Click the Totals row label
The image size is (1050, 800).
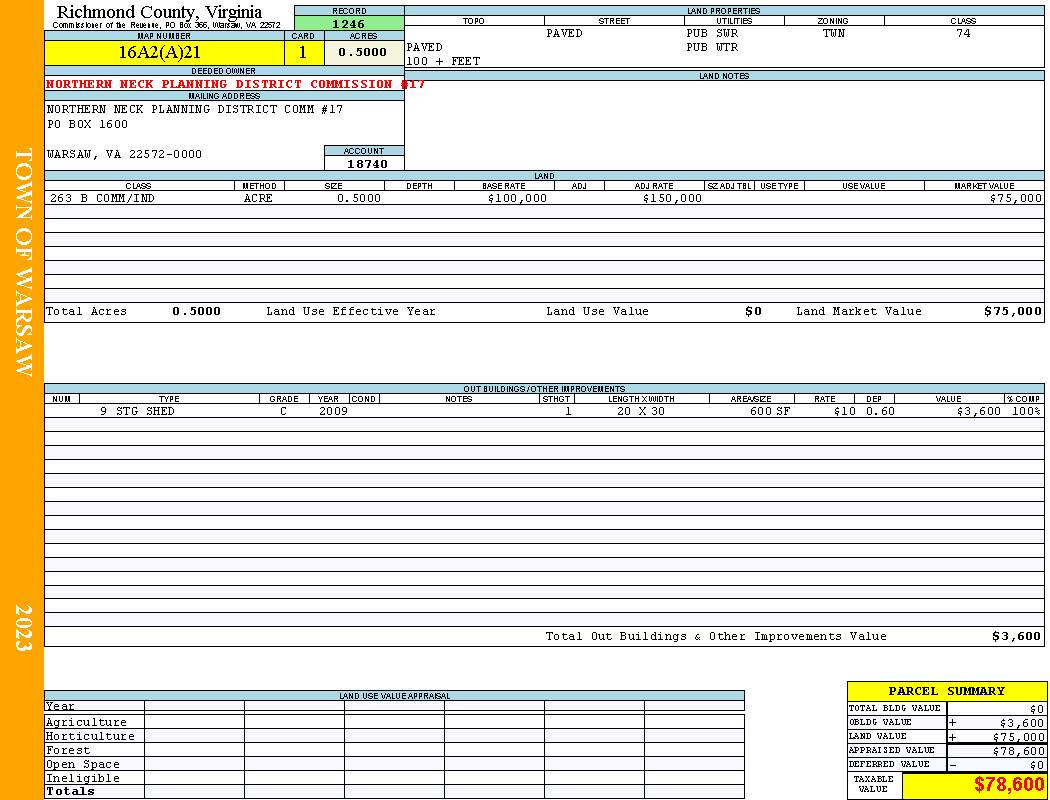pos(70,791)
